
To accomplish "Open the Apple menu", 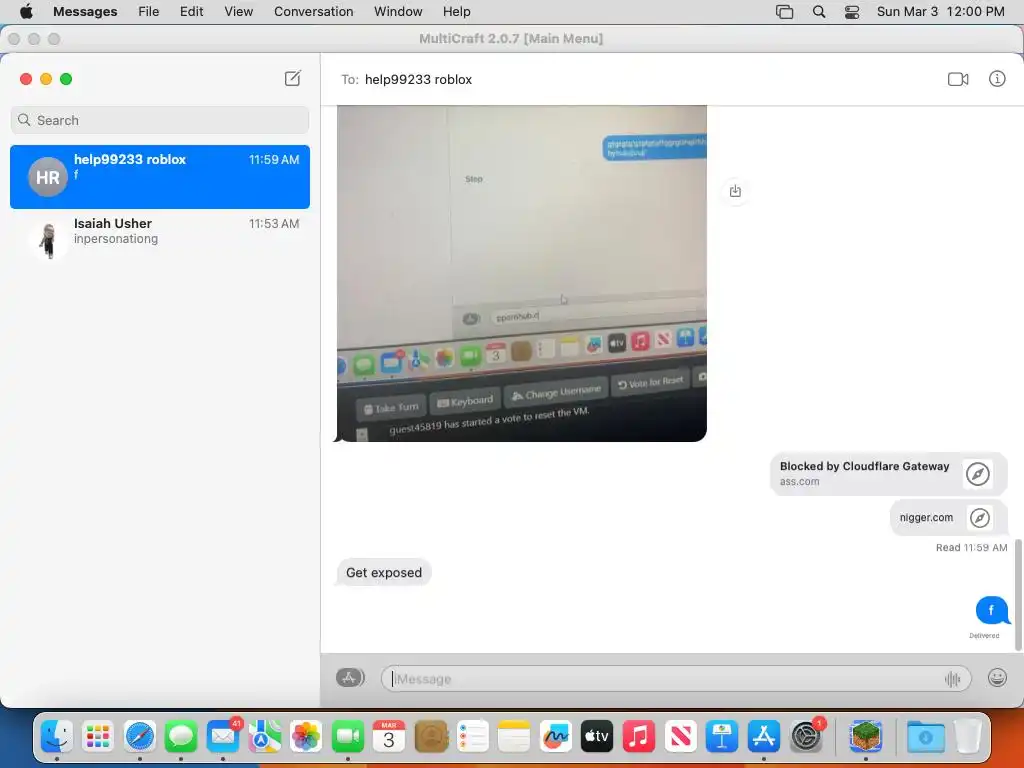I will click(26, 11).
